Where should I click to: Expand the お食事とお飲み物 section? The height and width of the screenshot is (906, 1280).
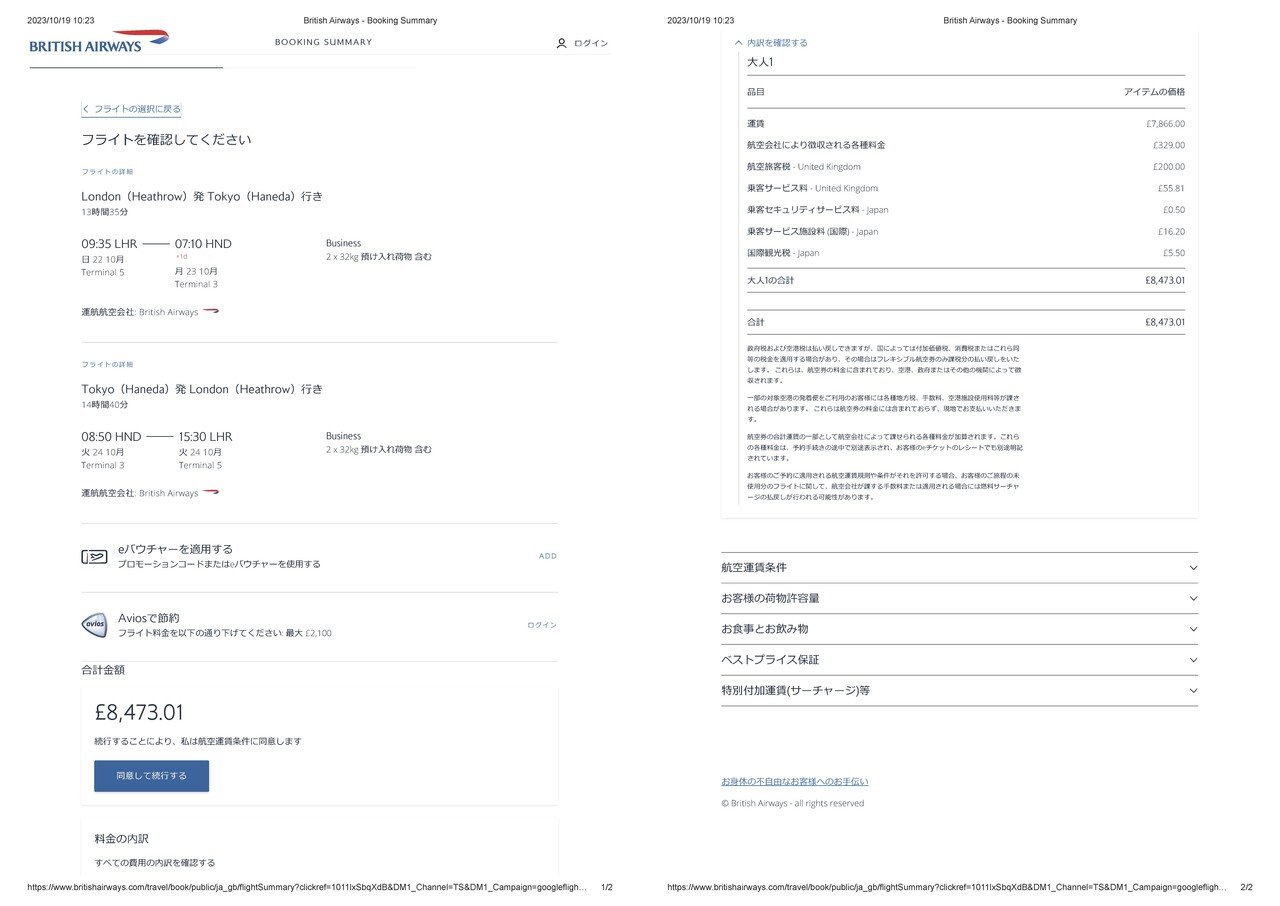pos(959,629)
